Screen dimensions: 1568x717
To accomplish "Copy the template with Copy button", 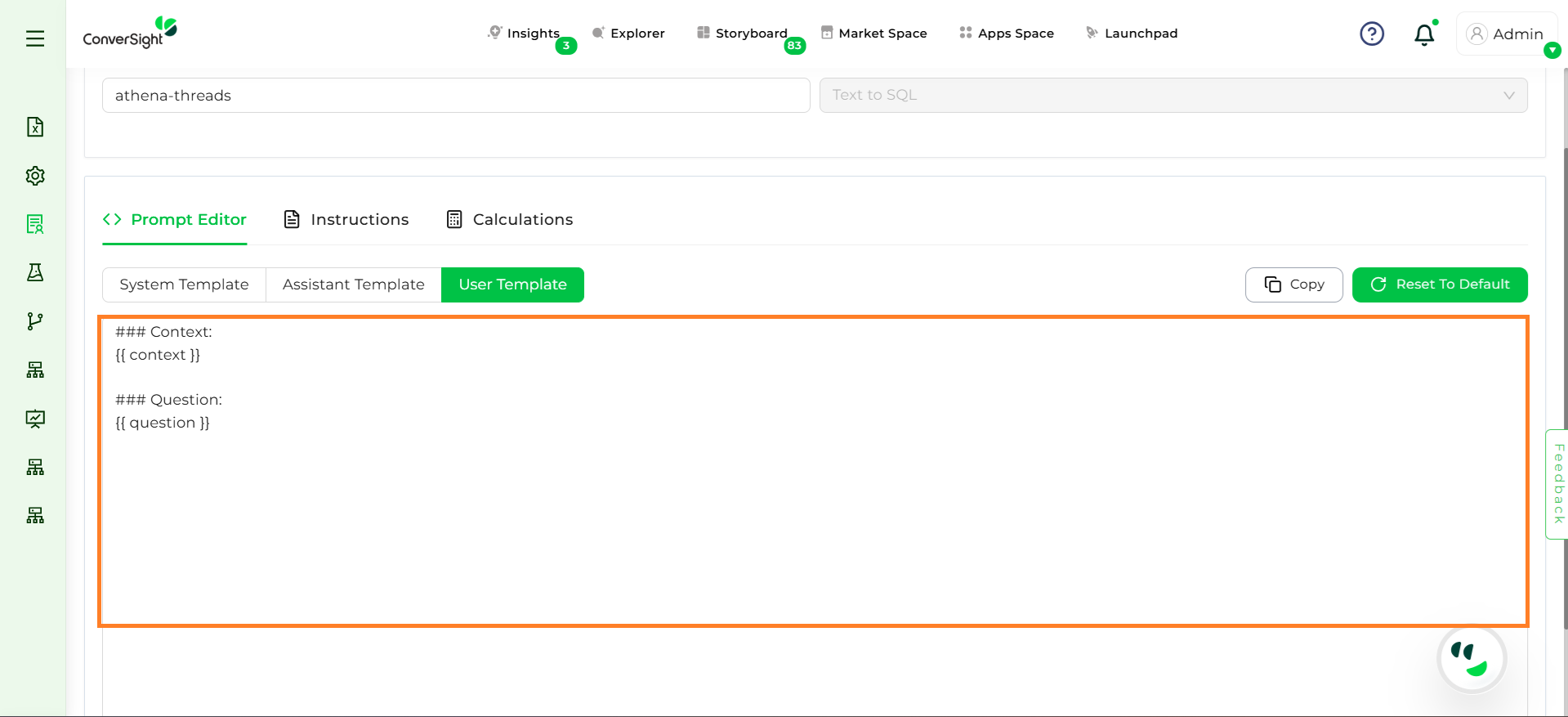I will (x=1293, y=285).
